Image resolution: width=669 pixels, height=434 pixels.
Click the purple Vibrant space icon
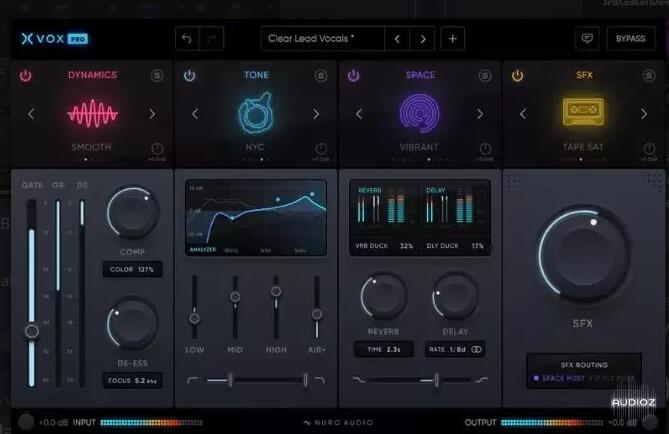point(420,113)
